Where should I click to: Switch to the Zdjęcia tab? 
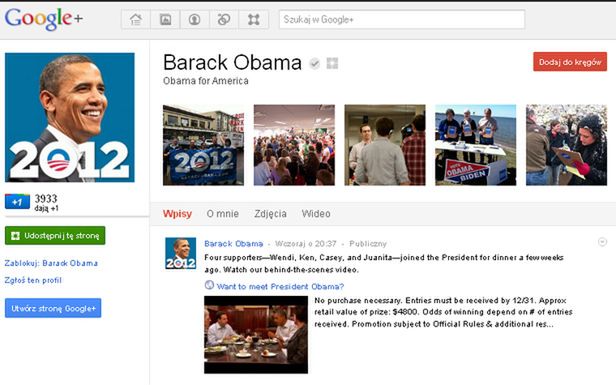pos(270,214)
